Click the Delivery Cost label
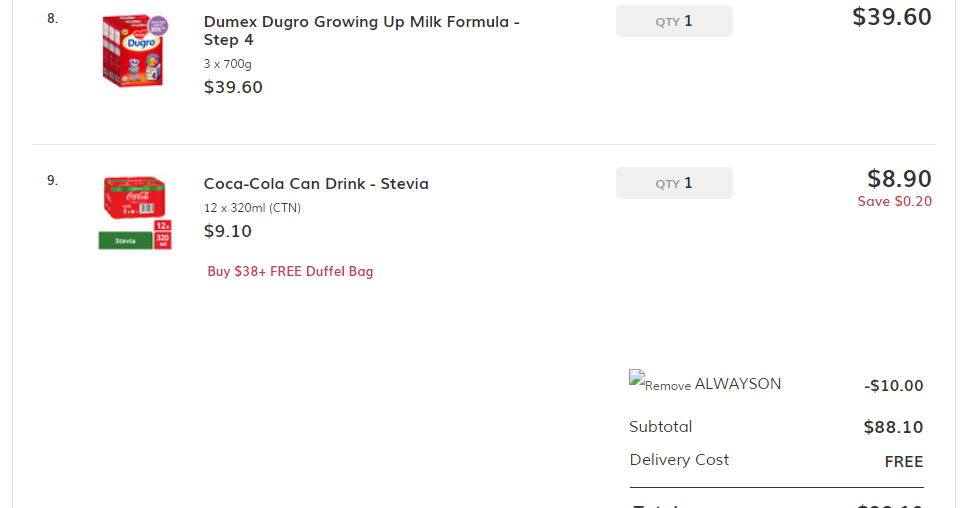Viewport: 968px width, 508px height. tap(679, 460)
